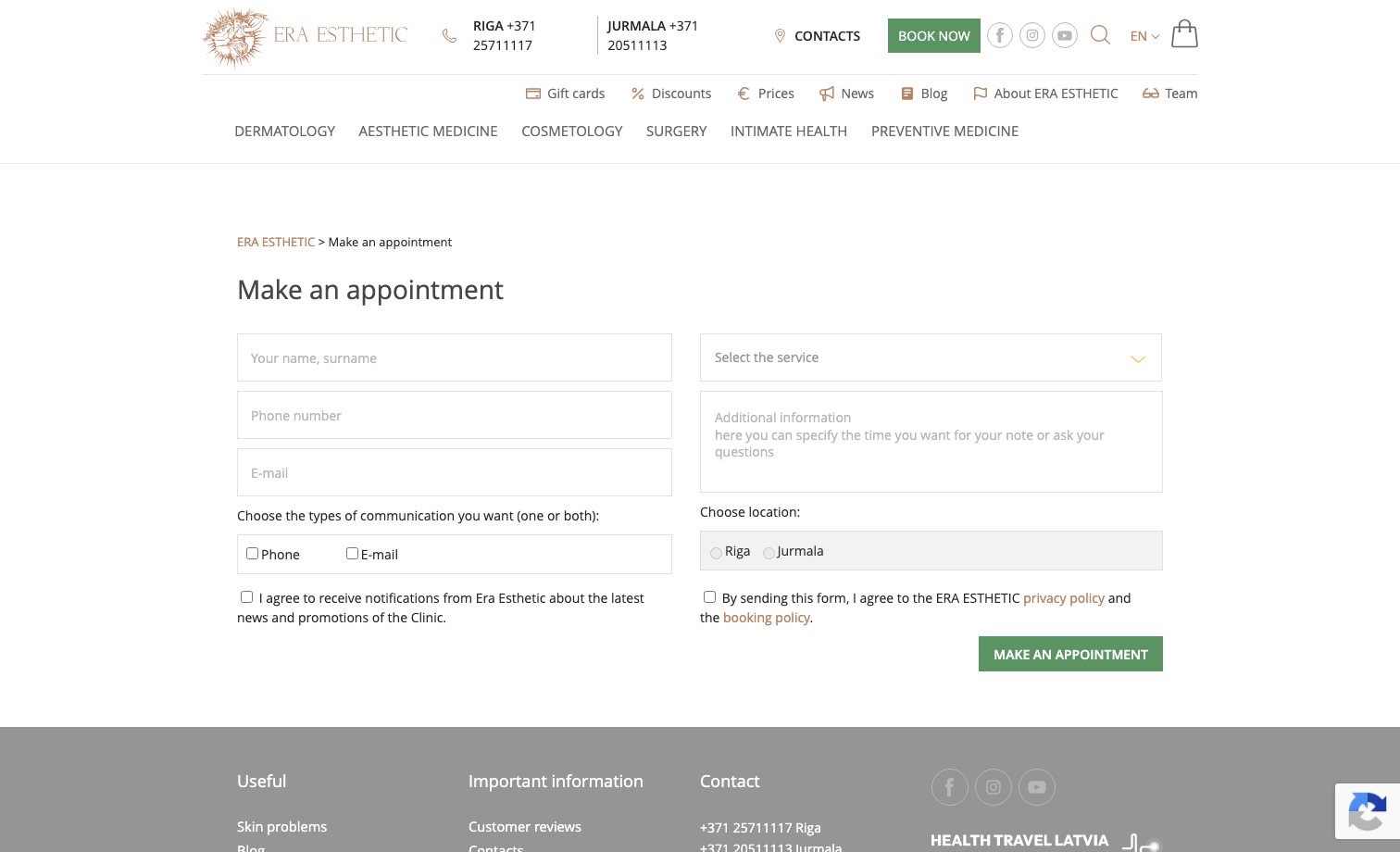
Task: Tick the privacy policy agreement checkbox
Action: (709, 596)
